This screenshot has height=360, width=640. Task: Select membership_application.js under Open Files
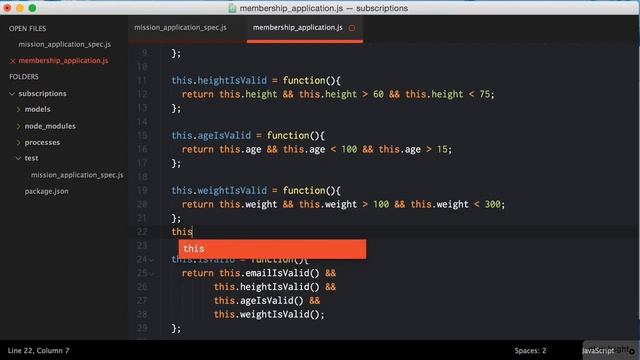tap(63, 60)
